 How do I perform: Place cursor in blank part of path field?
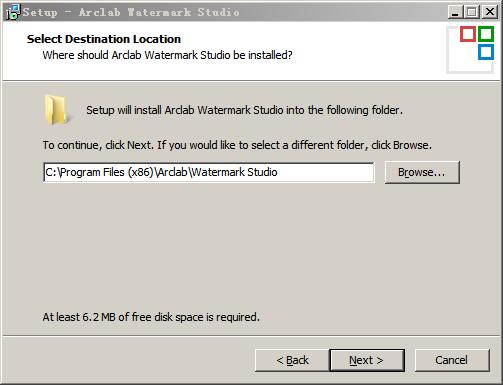325,172
